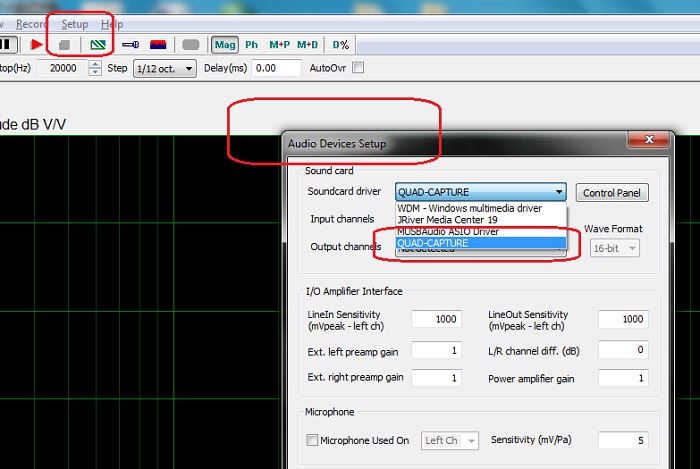Enable the AutoOvr checkbox
Image resolution: width=700 pixels, height=469 pixels.
tap(358, 68)
